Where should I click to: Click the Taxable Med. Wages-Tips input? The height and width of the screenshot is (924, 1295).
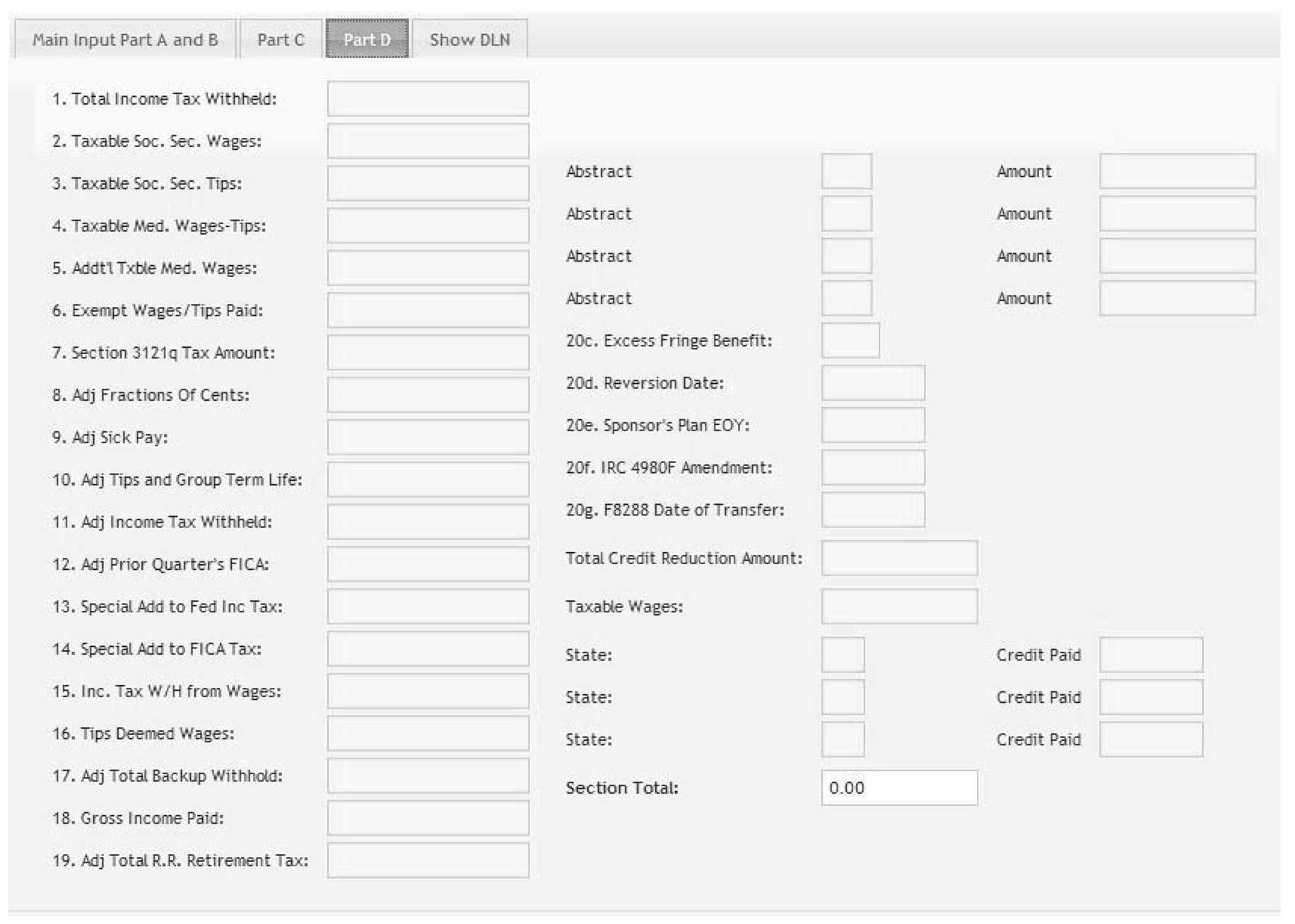[x=428, y=226]
